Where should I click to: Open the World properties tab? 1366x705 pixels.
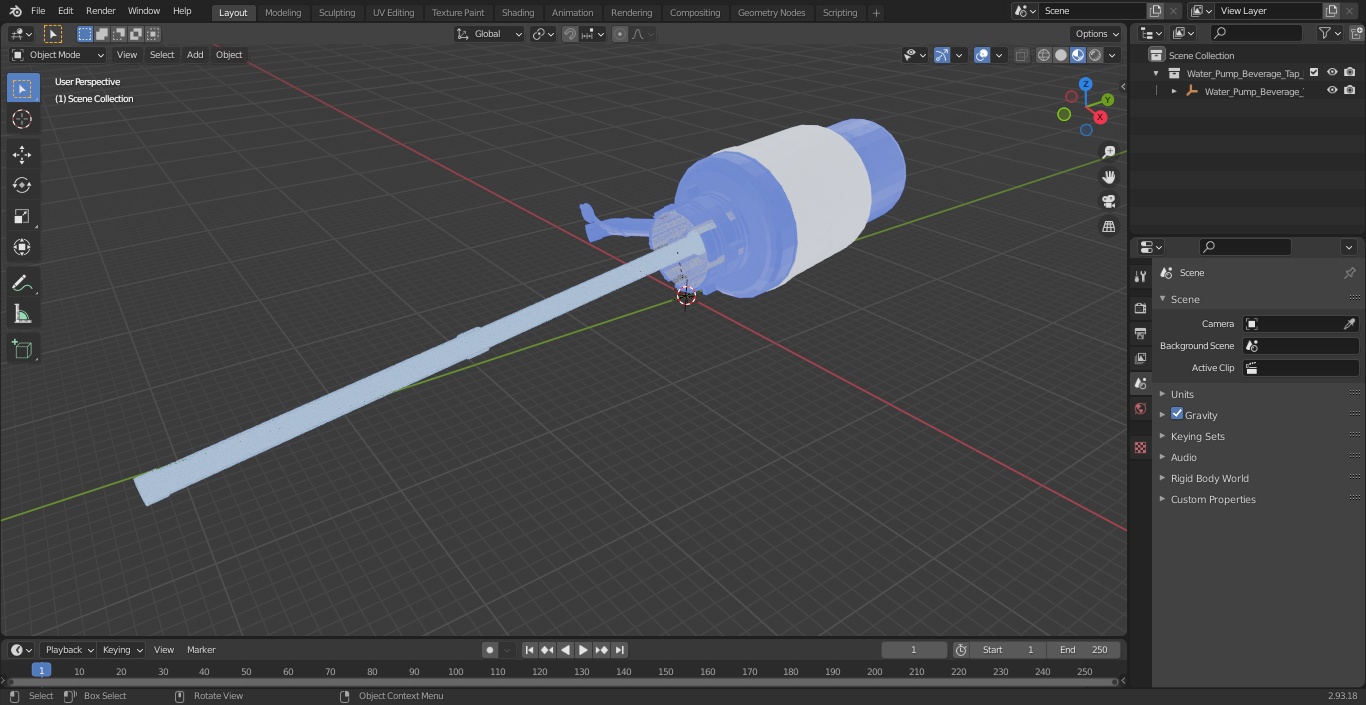1140,408
